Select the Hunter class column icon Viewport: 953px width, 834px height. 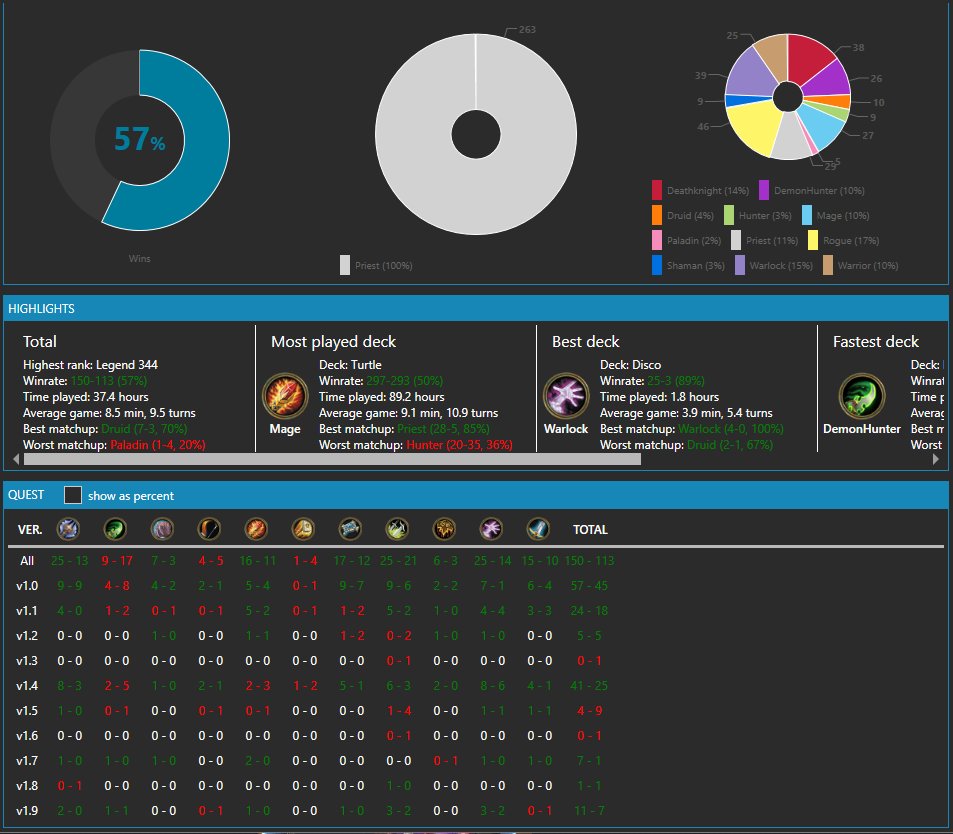209,529
